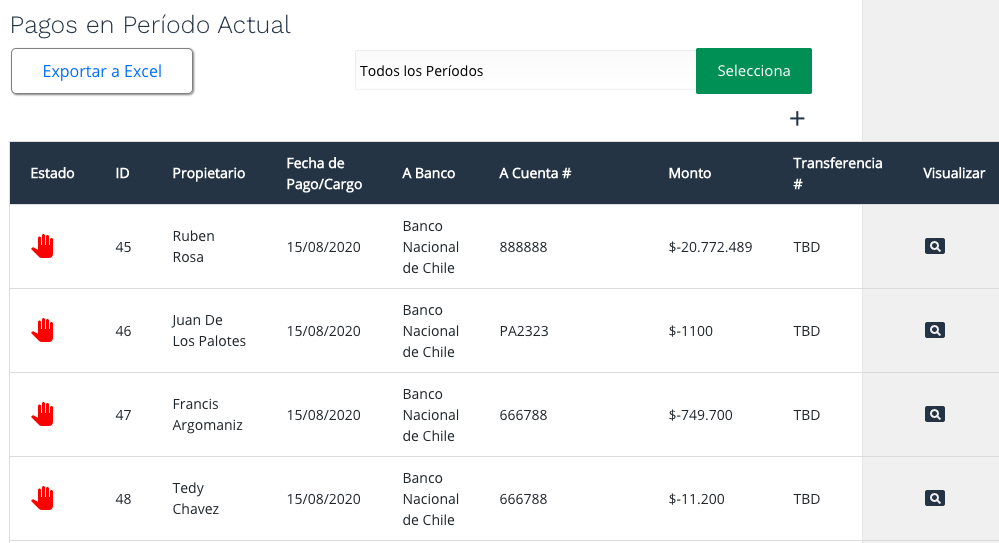Sort by the Monto column header

pos(689,173)
